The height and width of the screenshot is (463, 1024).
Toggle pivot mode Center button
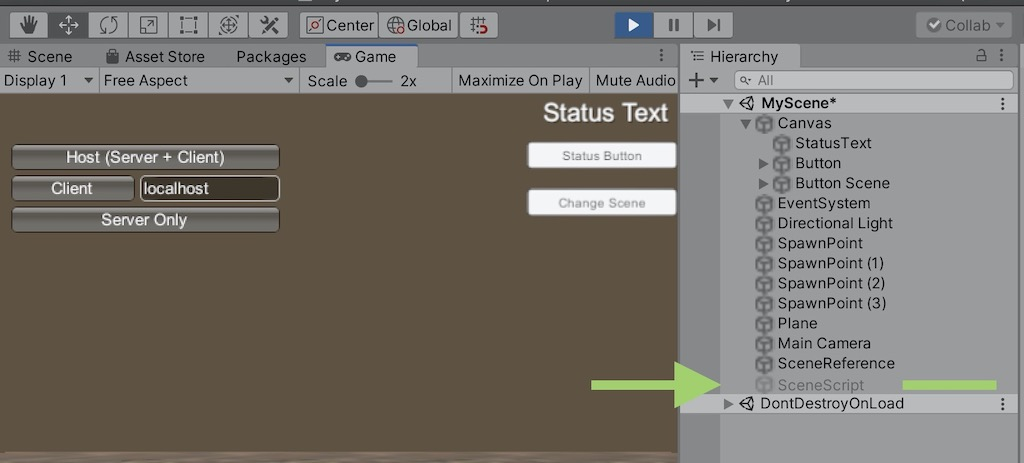click(x=339, y=25)
